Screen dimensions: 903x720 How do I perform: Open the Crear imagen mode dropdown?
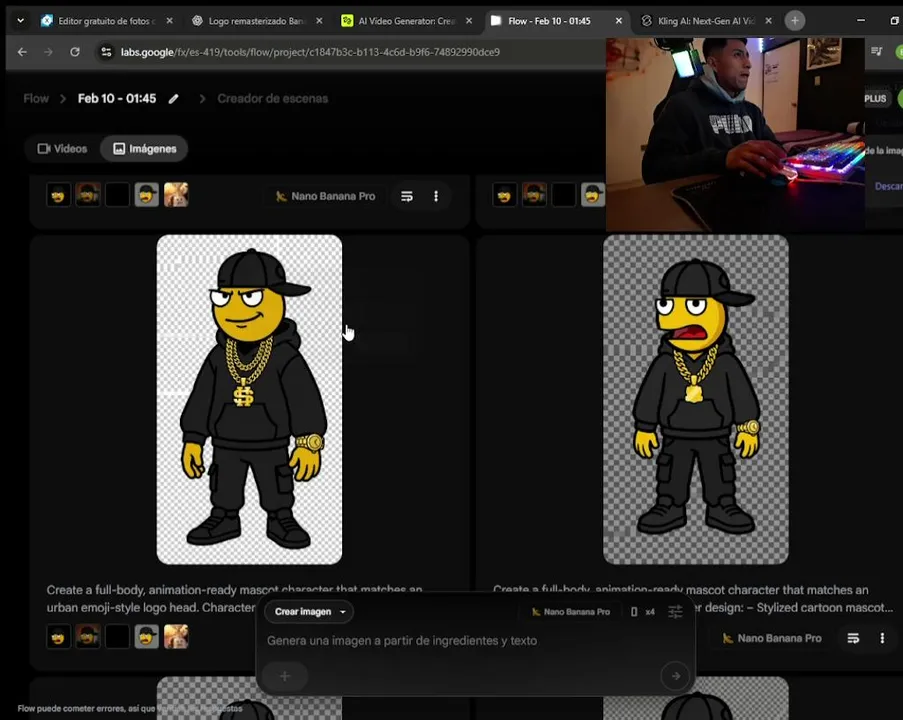[x=309, y=612]
